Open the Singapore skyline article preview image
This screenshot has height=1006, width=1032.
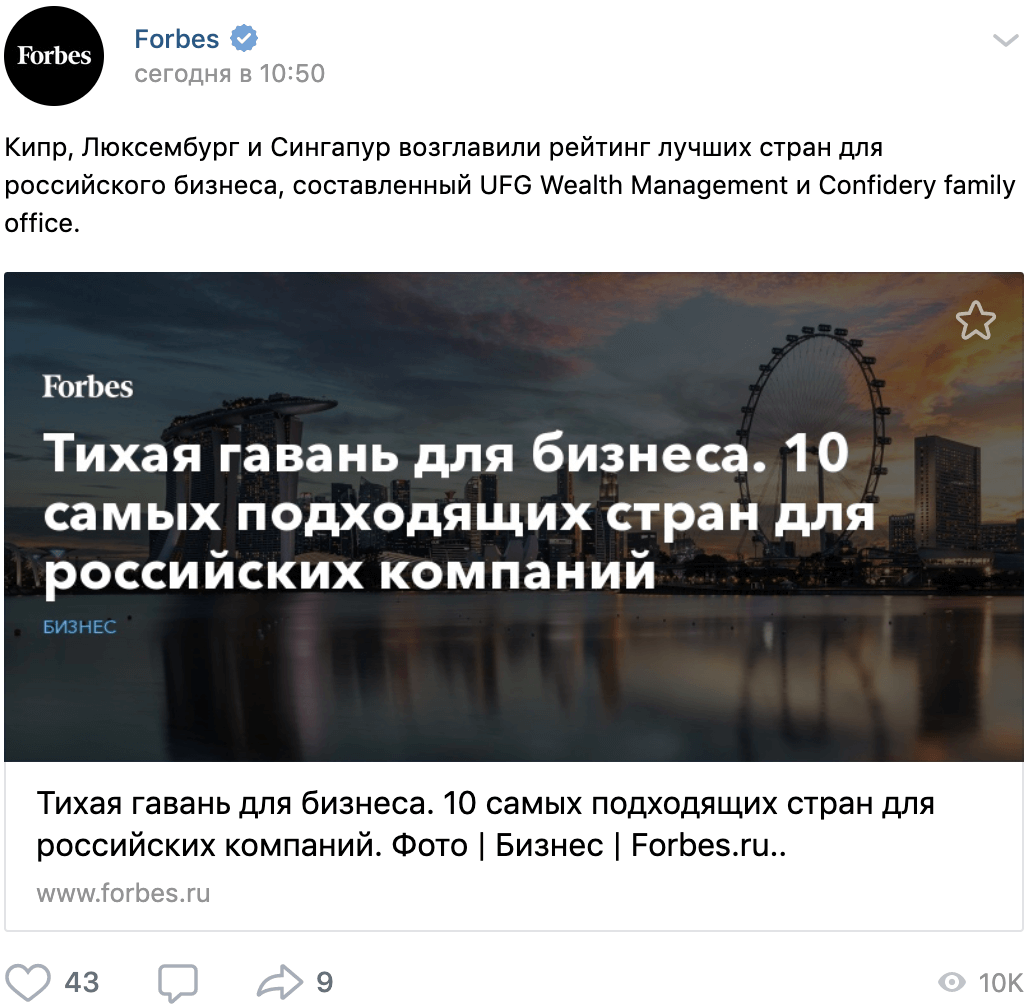(x=514, y=517)
